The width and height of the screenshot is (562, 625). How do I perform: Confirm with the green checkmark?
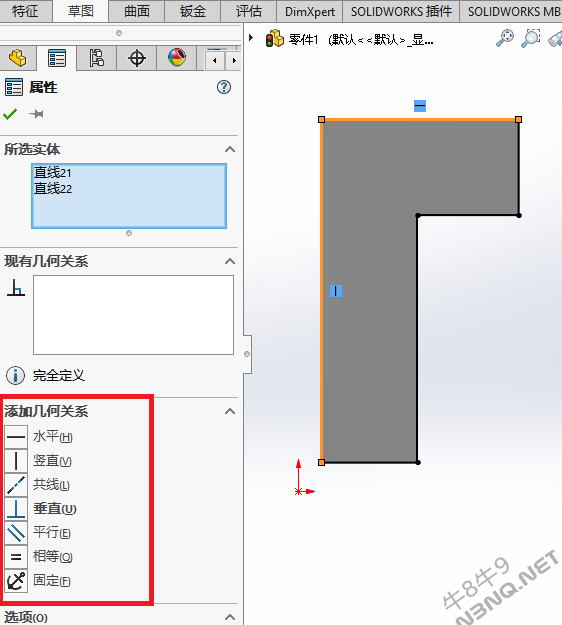click(x=10, y=114)
